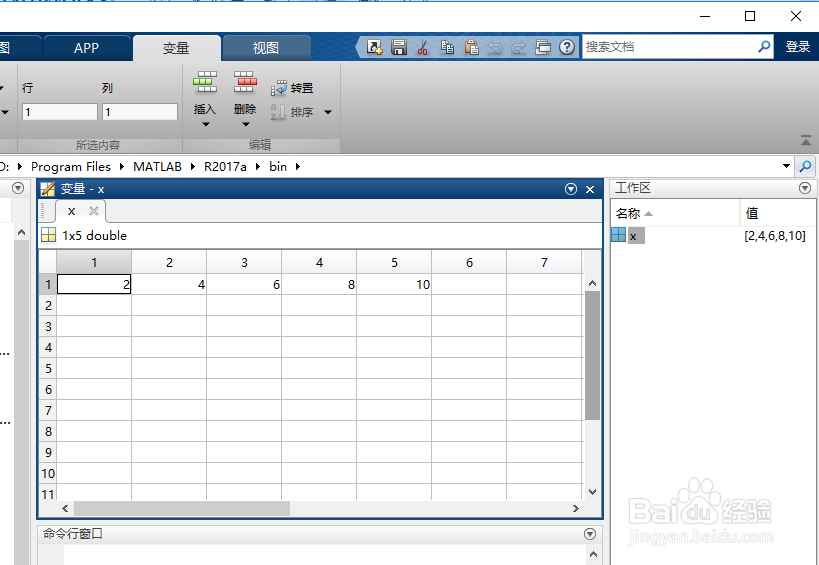Switch to the View (视图) ribbon tab
Viewport: 819px width, 565px height.
pos(266,48)
